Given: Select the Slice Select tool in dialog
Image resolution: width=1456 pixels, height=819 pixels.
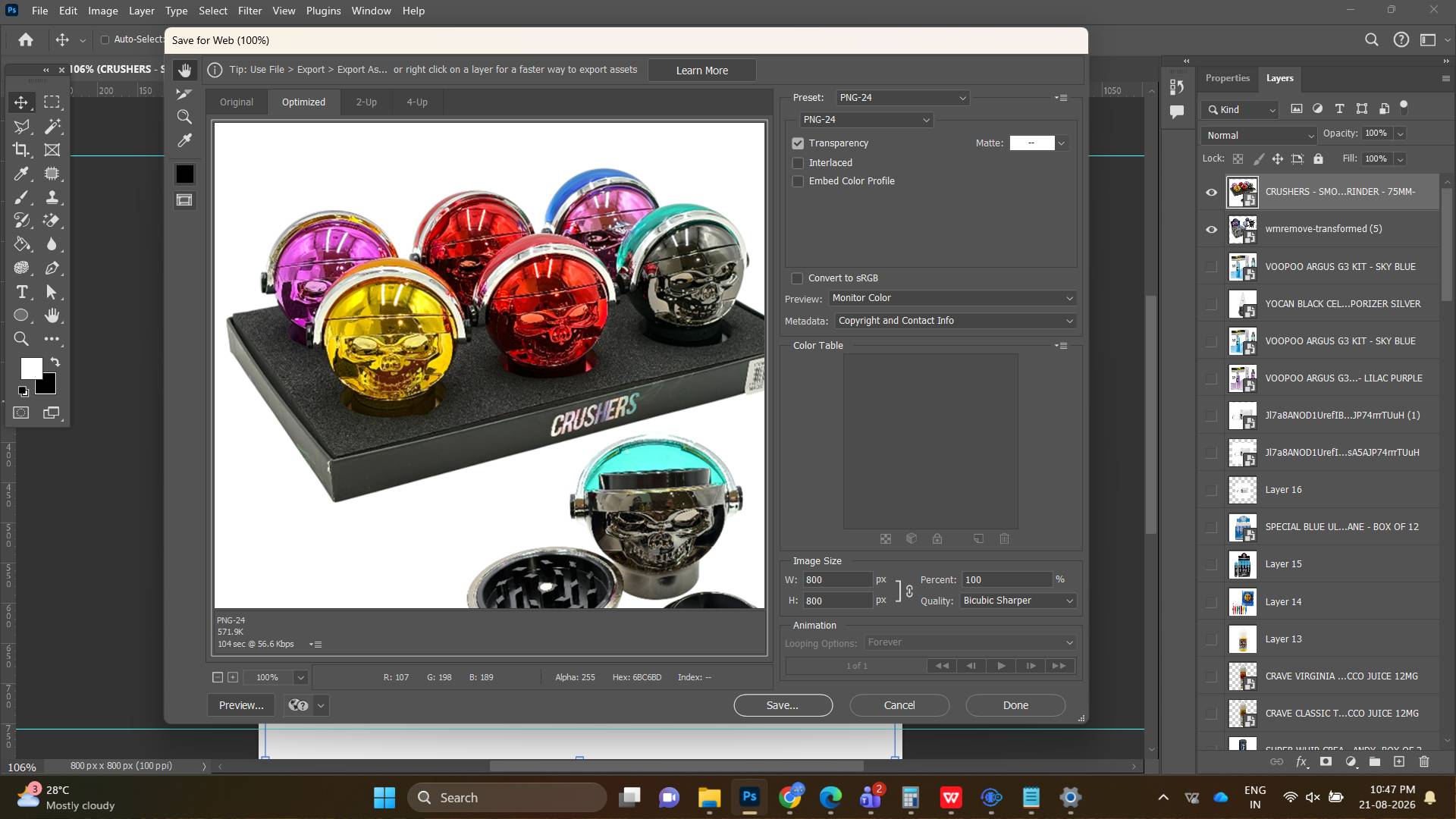Looking at the screenshot, I should click(184, 94).
